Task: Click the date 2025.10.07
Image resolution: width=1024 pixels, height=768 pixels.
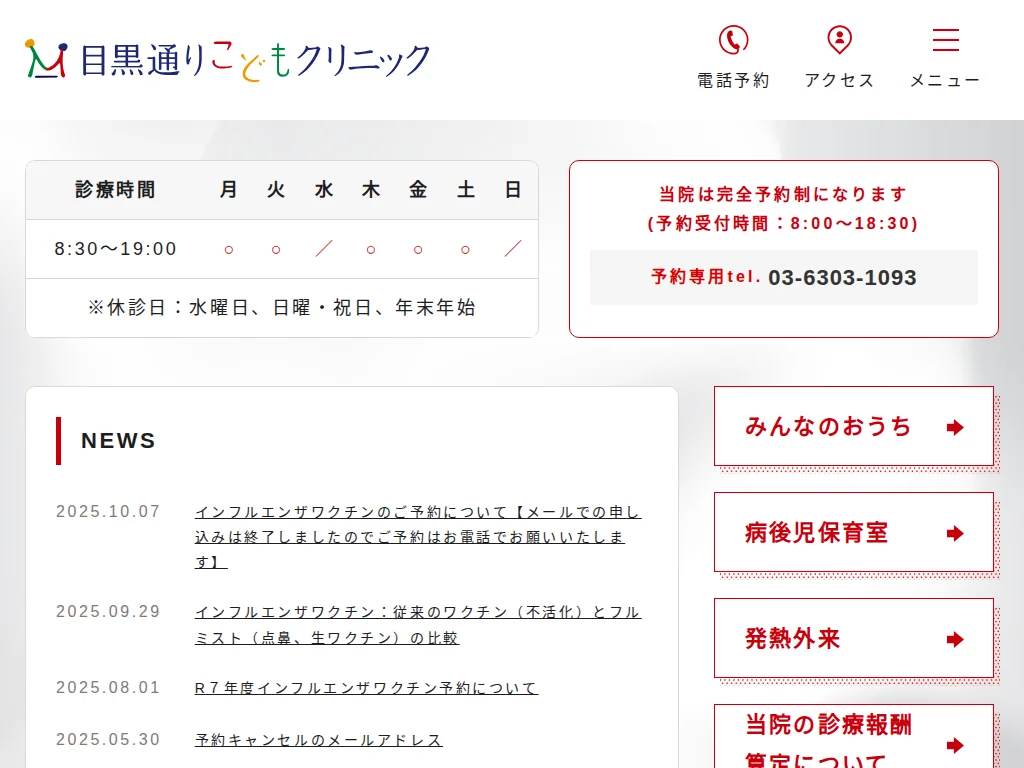Action: pos(108,511)
